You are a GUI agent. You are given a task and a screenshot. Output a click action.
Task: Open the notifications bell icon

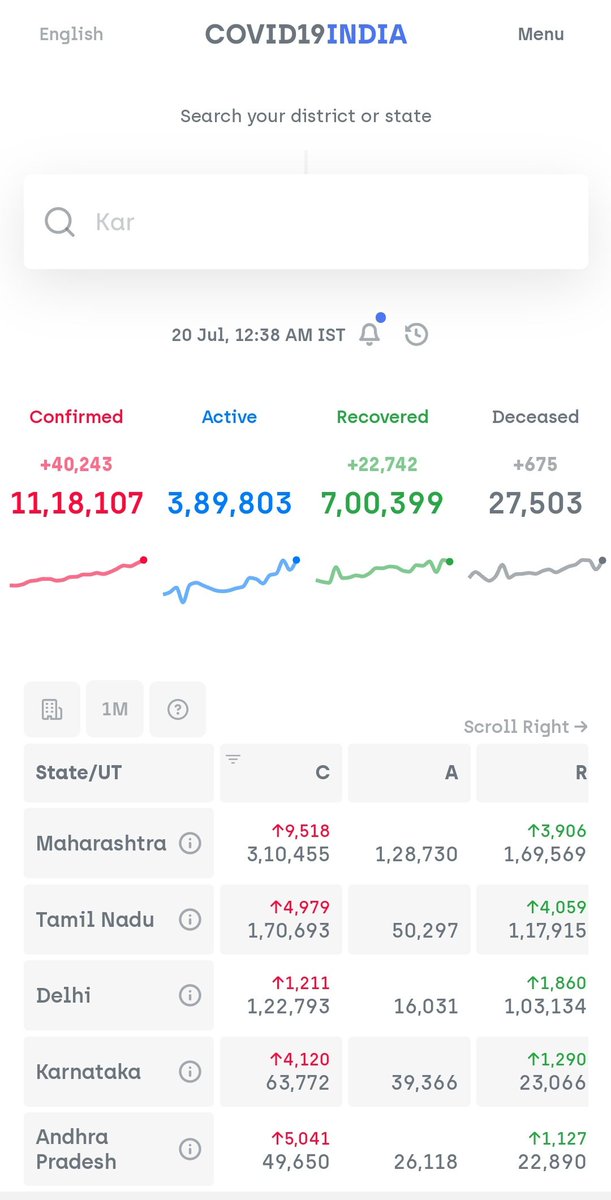(370, 335)
